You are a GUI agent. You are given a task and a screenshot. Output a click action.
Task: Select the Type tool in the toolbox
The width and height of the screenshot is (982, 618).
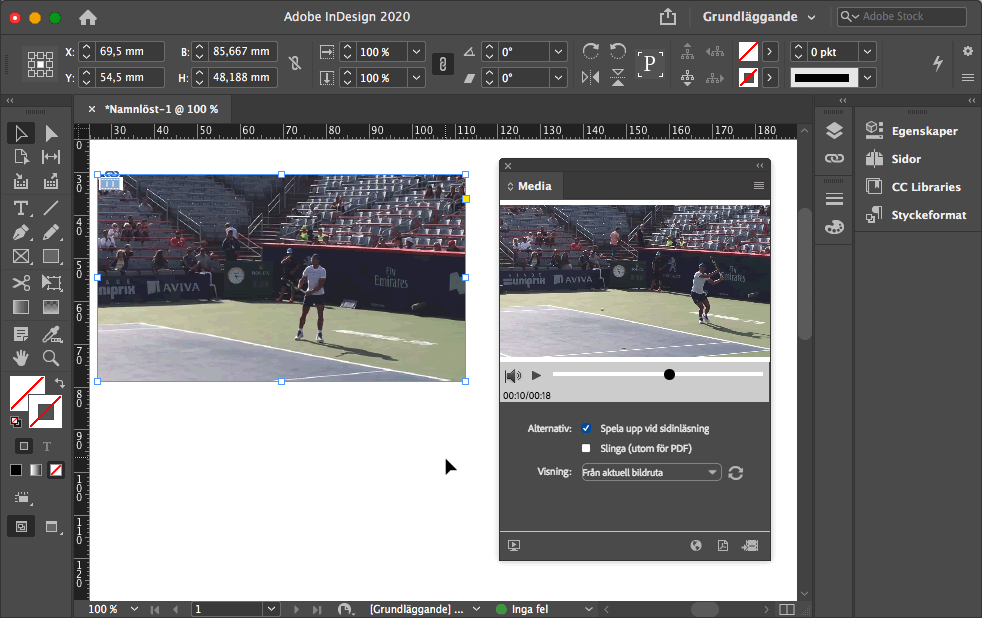pyautogui.click(x=21, y=208)
